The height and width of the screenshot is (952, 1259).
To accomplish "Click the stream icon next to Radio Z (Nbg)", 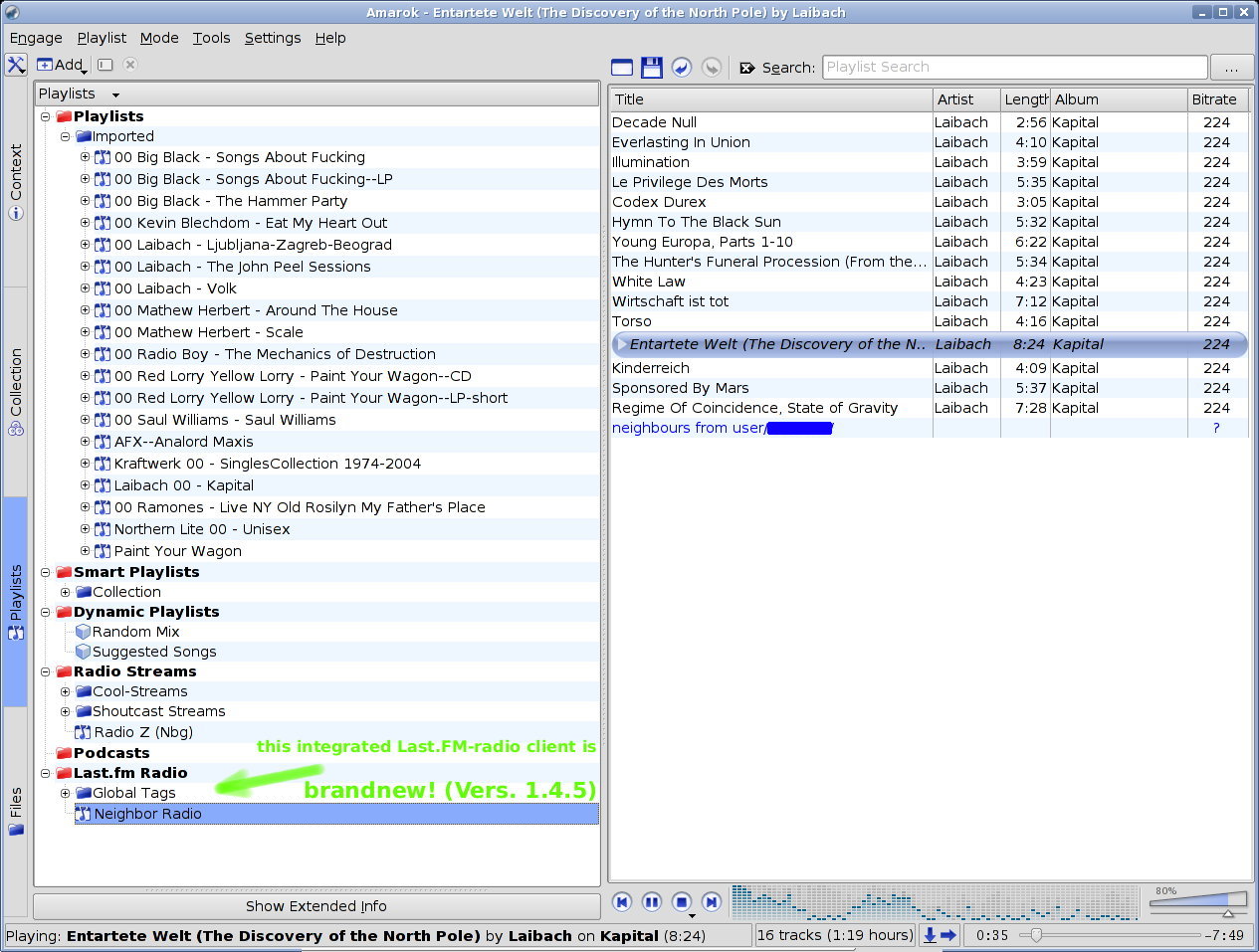I will pyautogui.click(x=84, y=732).
